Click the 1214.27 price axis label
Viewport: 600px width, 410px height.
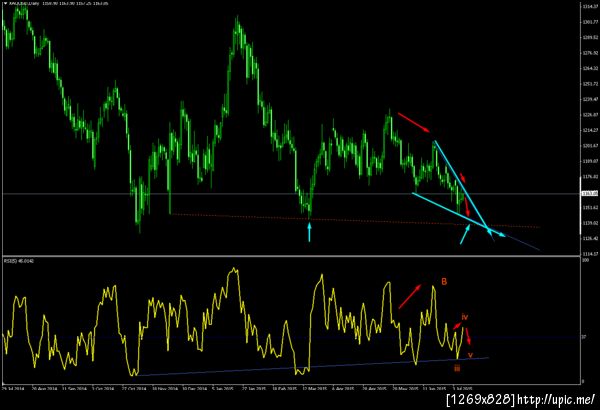pyautogui.click(x=590, y=130)
